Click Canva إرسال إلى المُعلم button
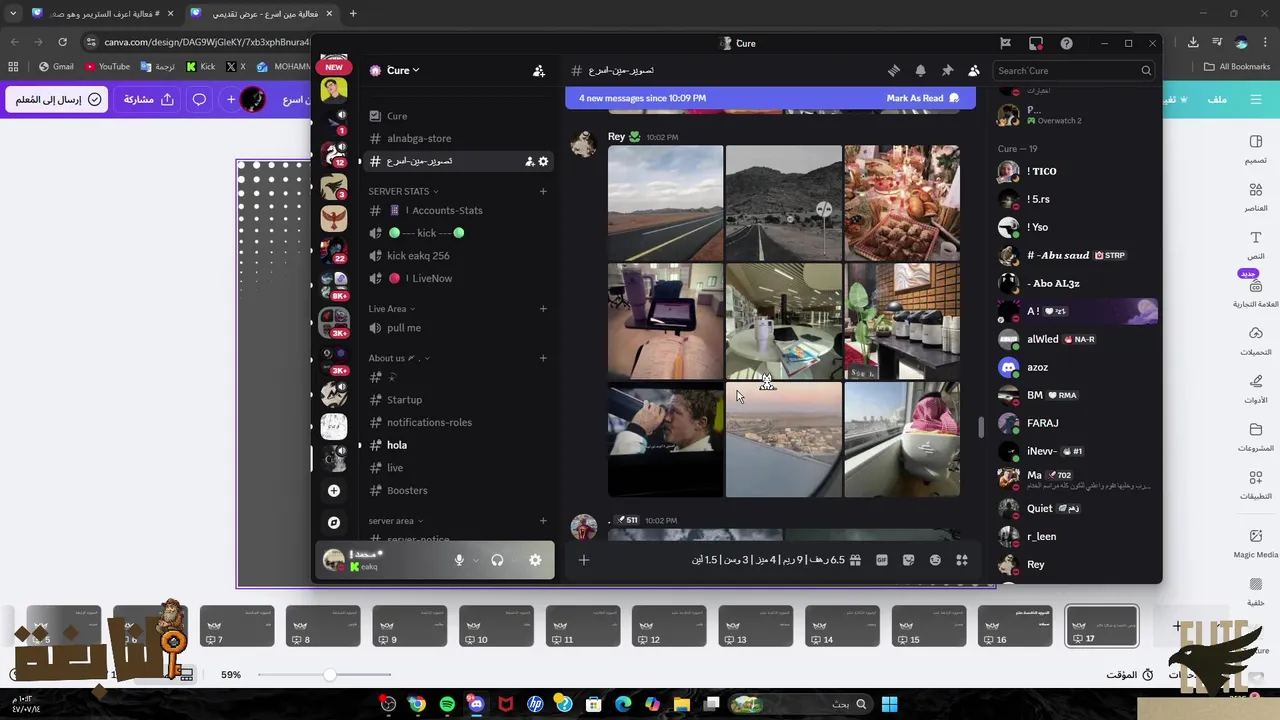 tap(58, 99)
